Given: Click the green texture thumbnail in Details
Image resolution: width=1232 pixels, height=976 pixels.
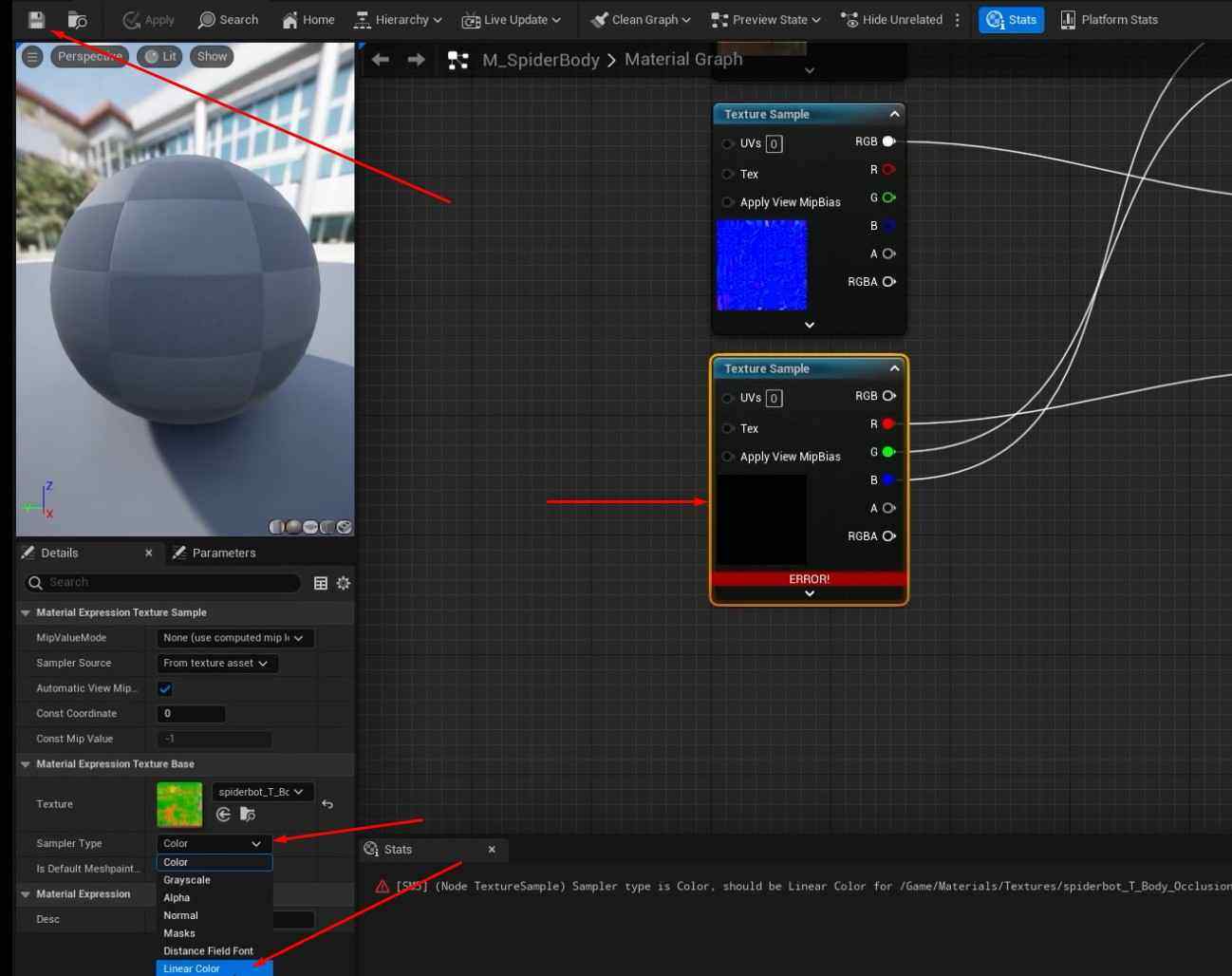Looking at the screenshot, I should coord(179,804).
